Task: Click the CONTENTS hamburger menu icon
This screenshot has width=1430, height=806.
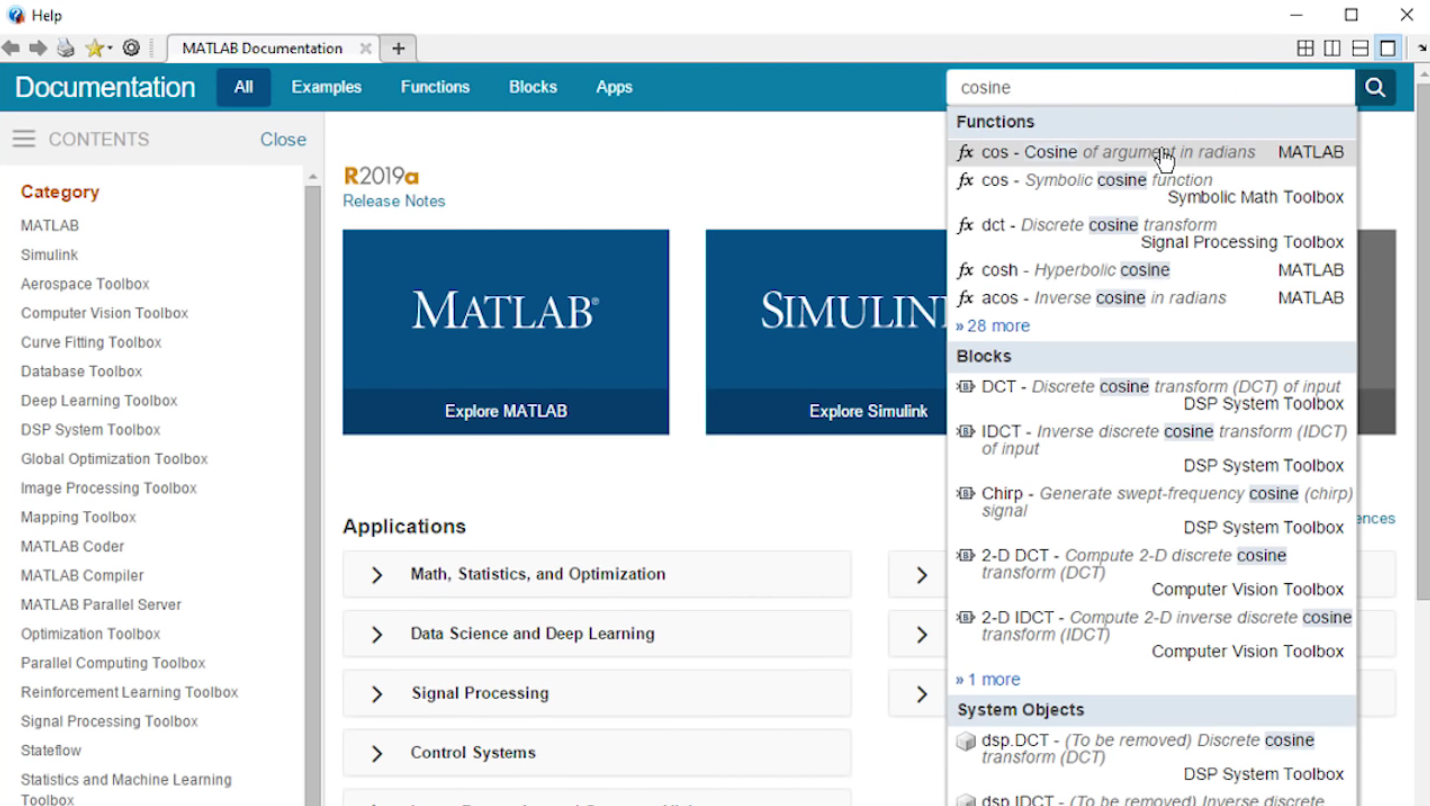Action: click(24, 139)
